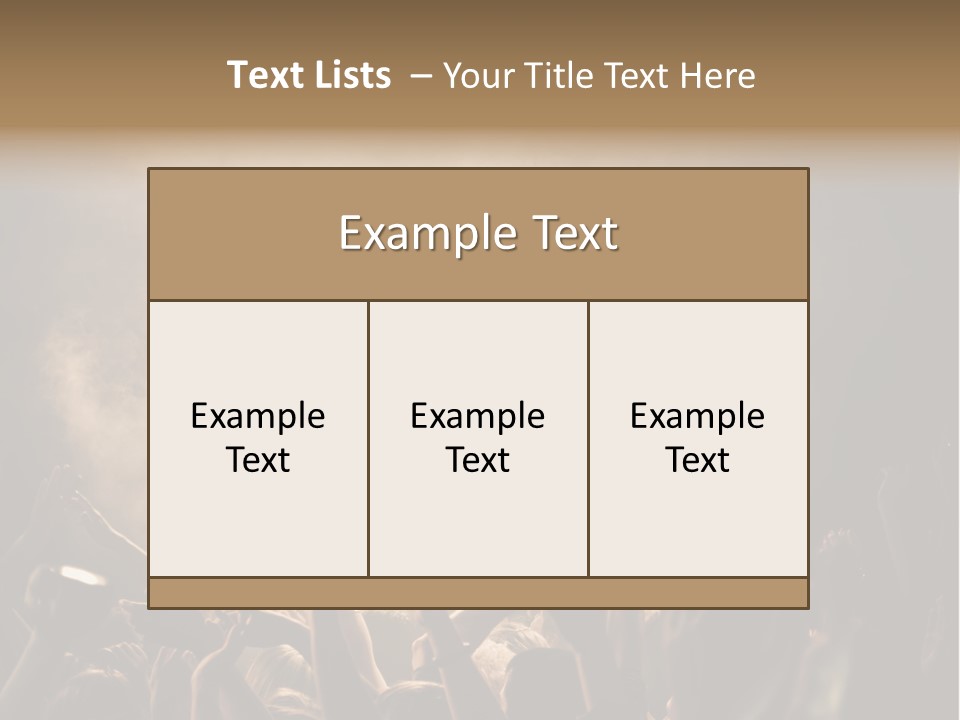This screenshot has width=960, height=720.
Task: Select "Your Title Text Here" subtitle text
Action: [599, 76]
